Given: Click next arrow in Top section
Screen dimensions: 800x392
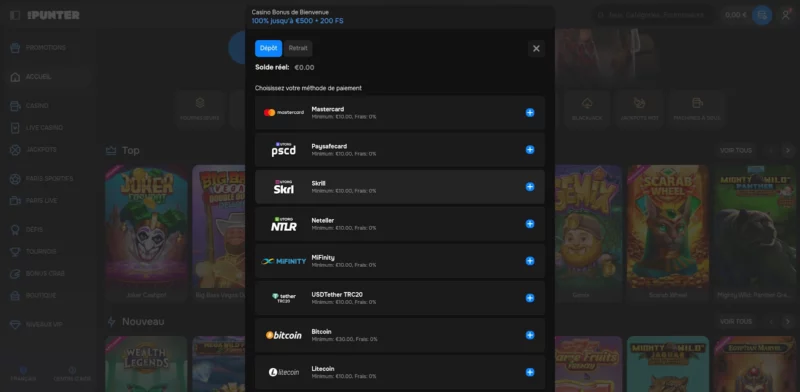Looking at the screenshot, I should tap(787, 151).
